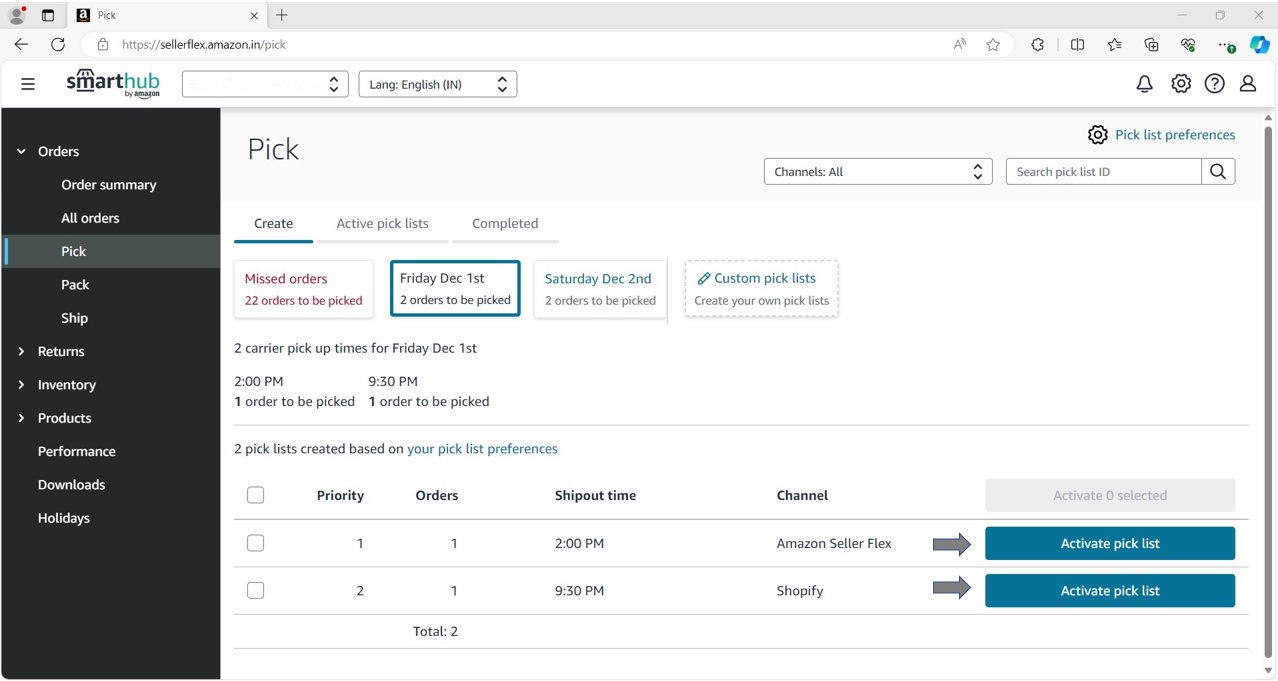Image resolution: width=1278 pixels, height=681 pixels.
Task: Select the Friday Dec 1st card
Action: coord(455,288)
